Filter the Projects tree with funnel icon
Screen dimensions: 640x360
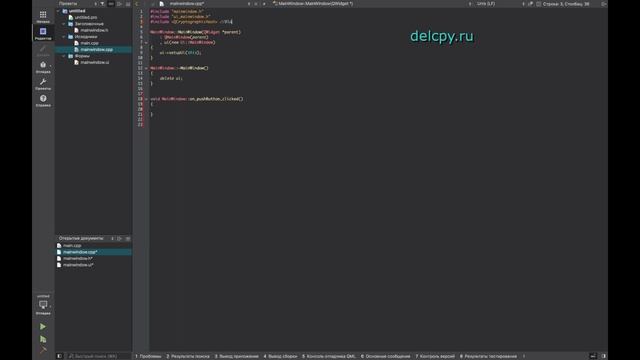coord(102,4)
